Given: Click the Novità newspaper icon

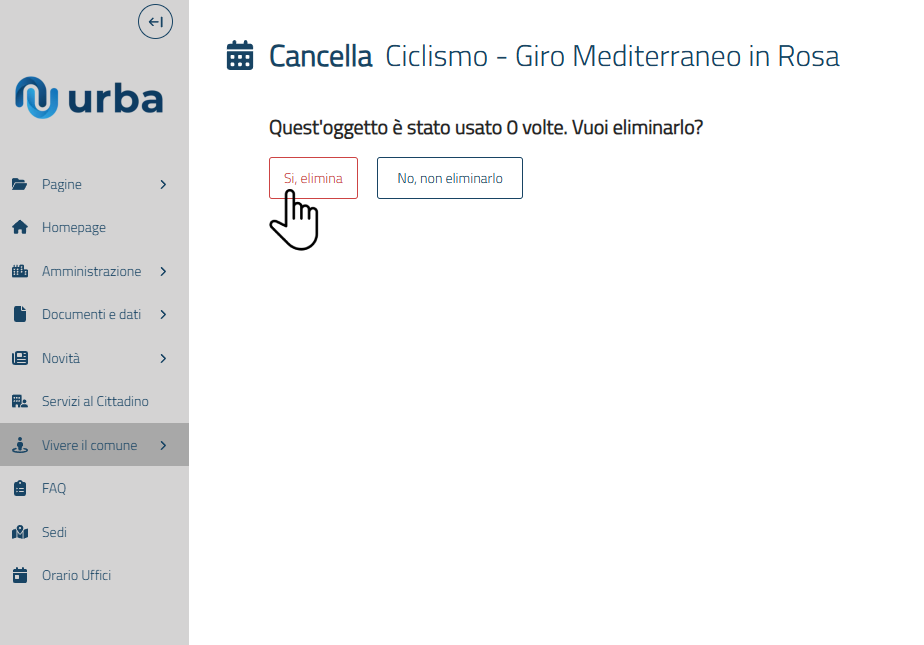Looking at the screenshot, I should click(x=19, y=358).
